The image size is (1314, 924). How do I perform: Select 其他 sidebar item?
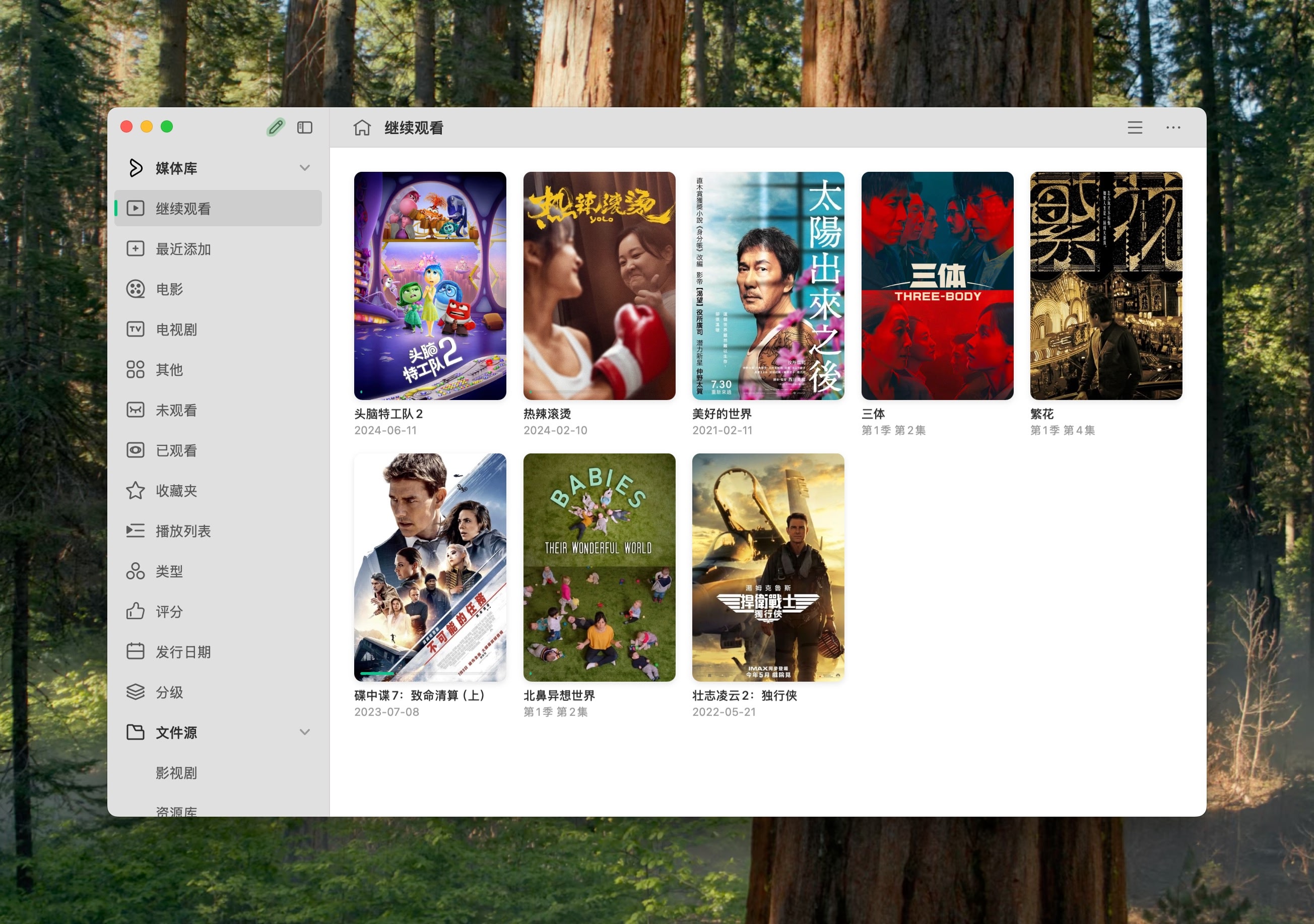pos(218,370)
